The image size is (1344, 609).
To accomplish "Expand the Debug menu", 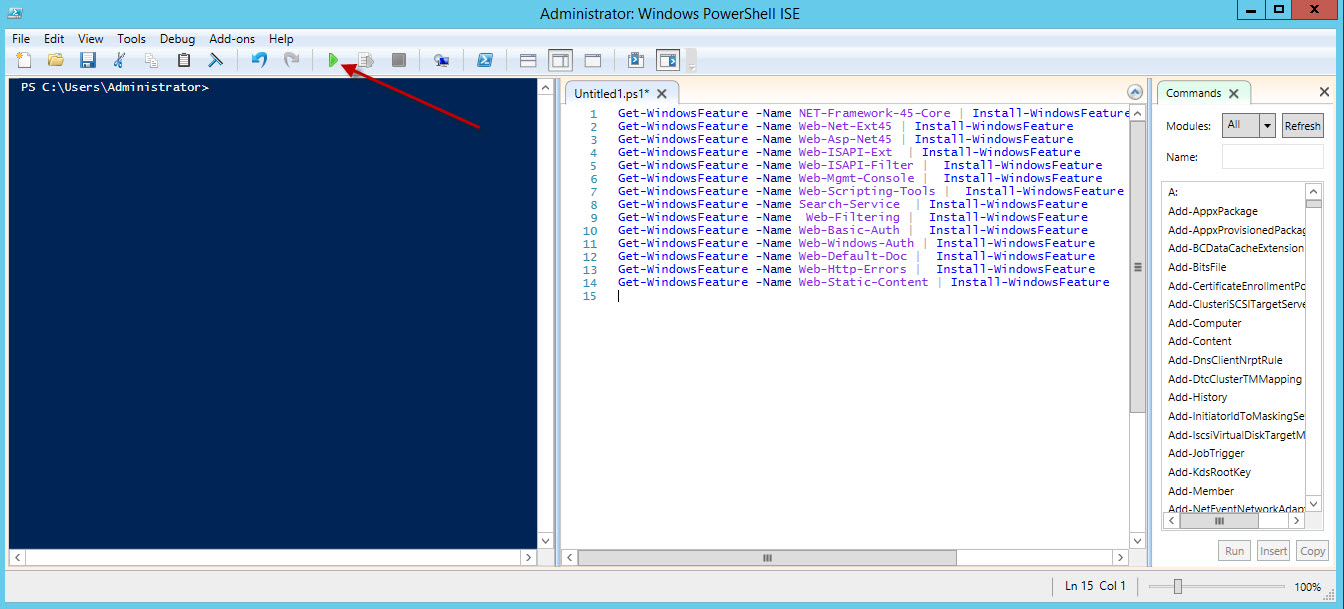I will 177,39.
